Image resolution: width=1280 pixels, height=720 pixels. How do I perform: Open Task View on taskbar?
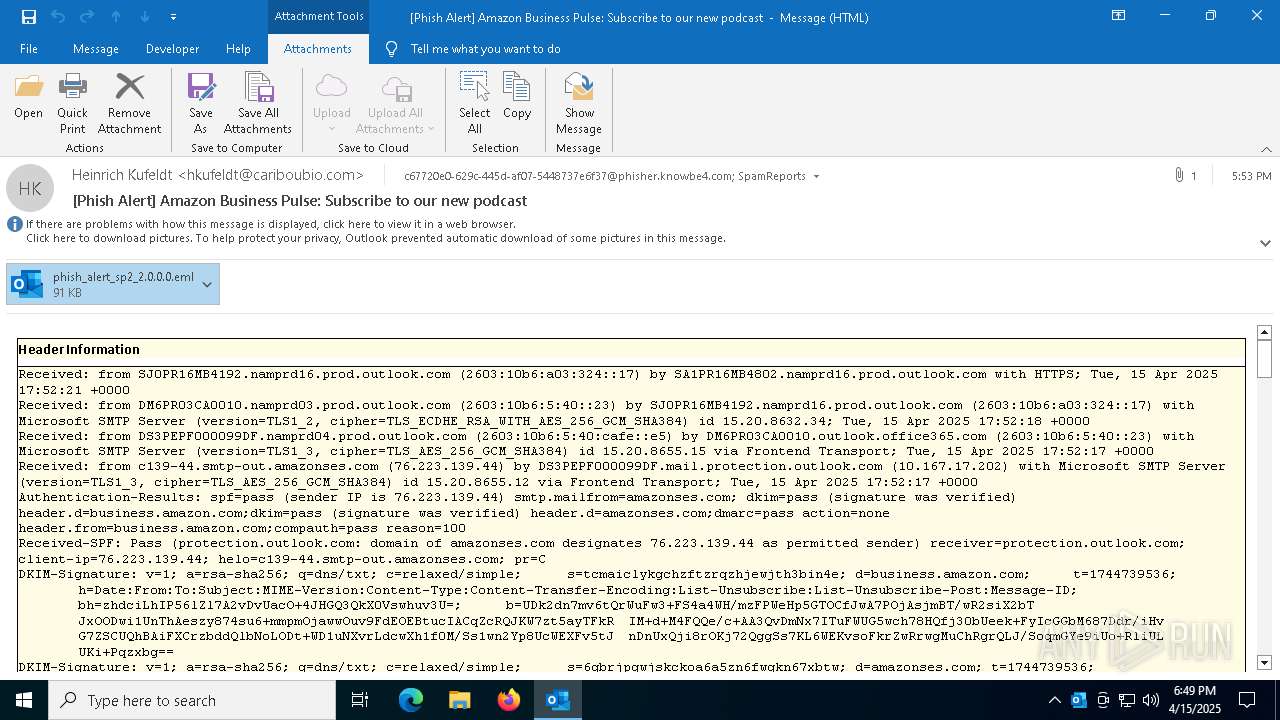pos(360,700)
